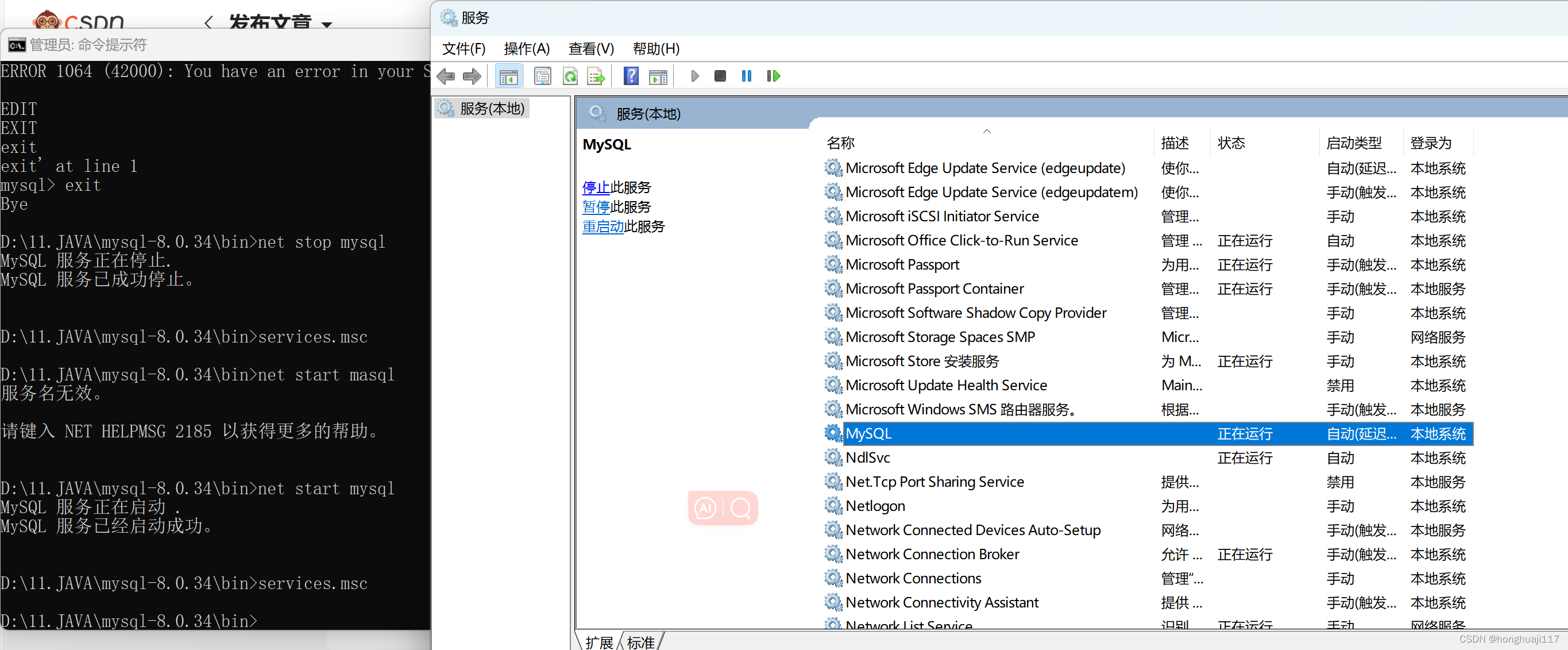Click the gear icon beside the MySQL row
Viewport: 1568px width, 650px height.
click(833, 433)
